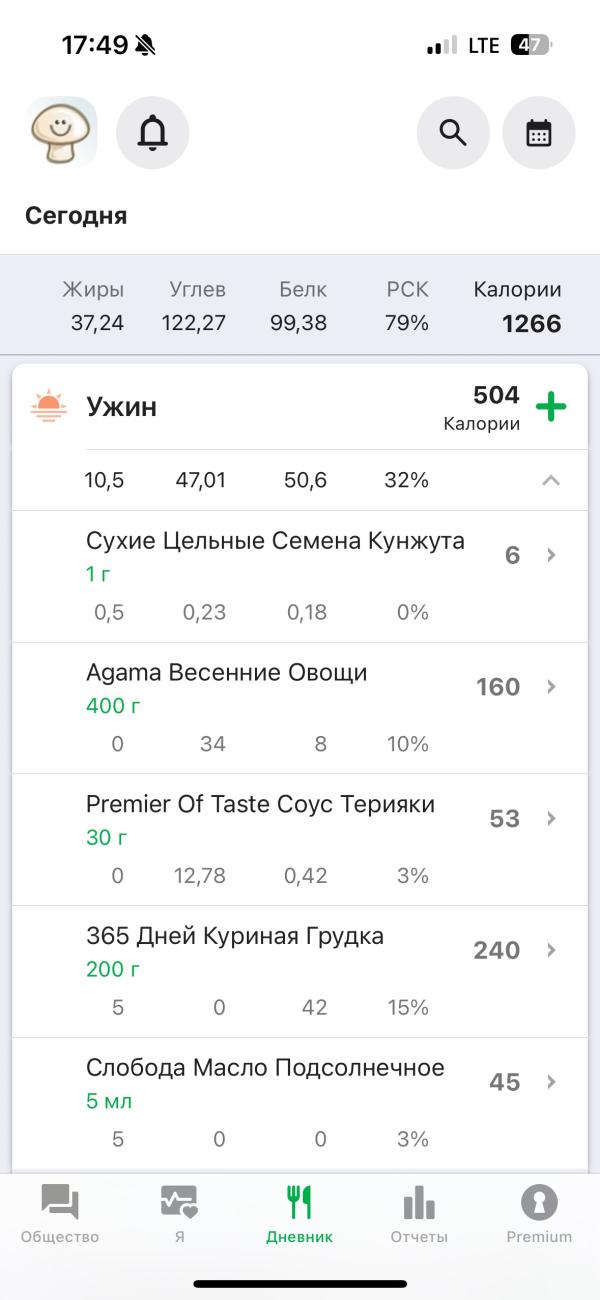
Task: Open notifications bell
Action: click(x=153, y=132)
